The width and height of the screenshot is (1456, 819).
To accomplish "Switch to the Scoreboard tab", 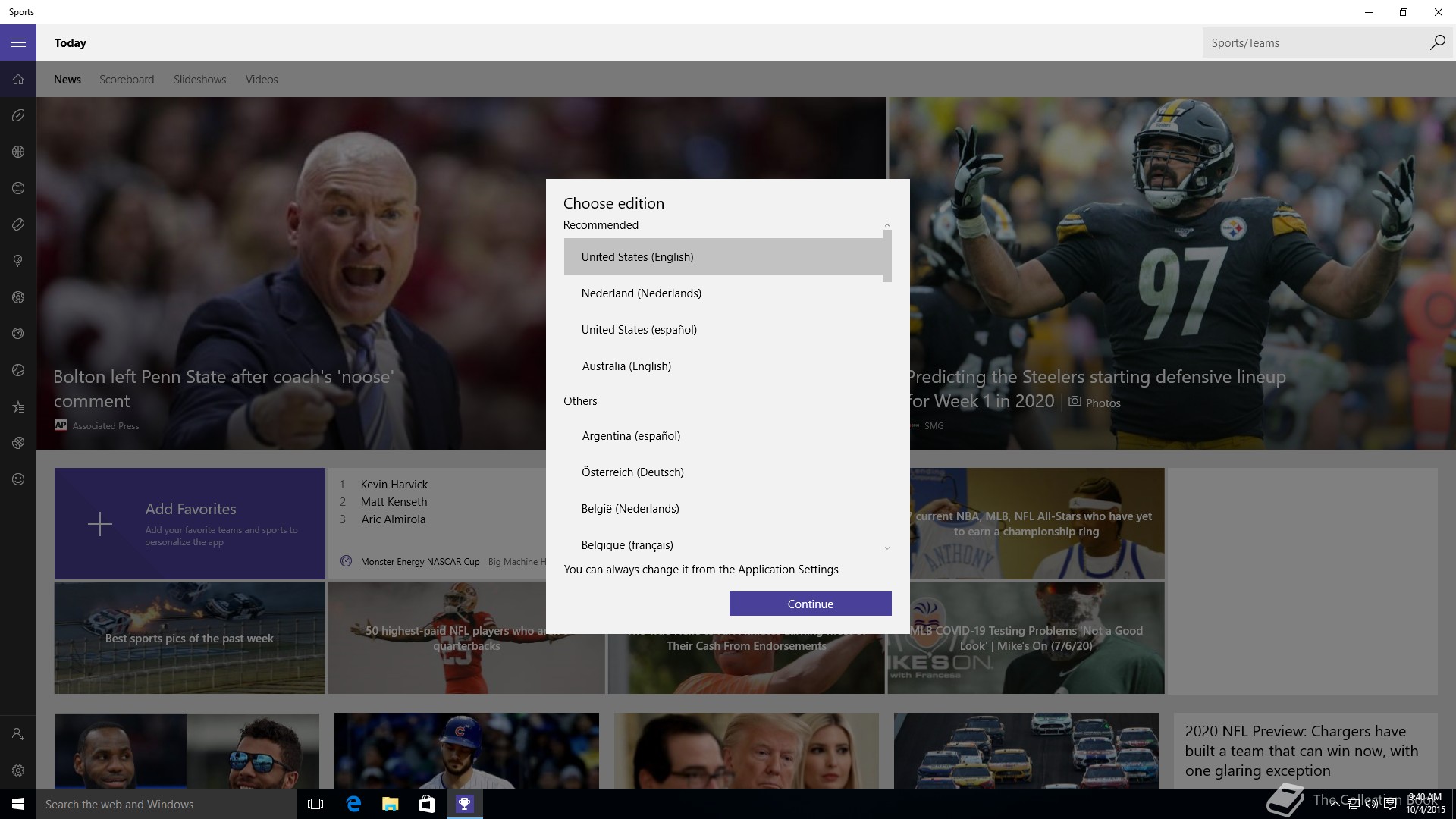I will [x=127, y=79].
